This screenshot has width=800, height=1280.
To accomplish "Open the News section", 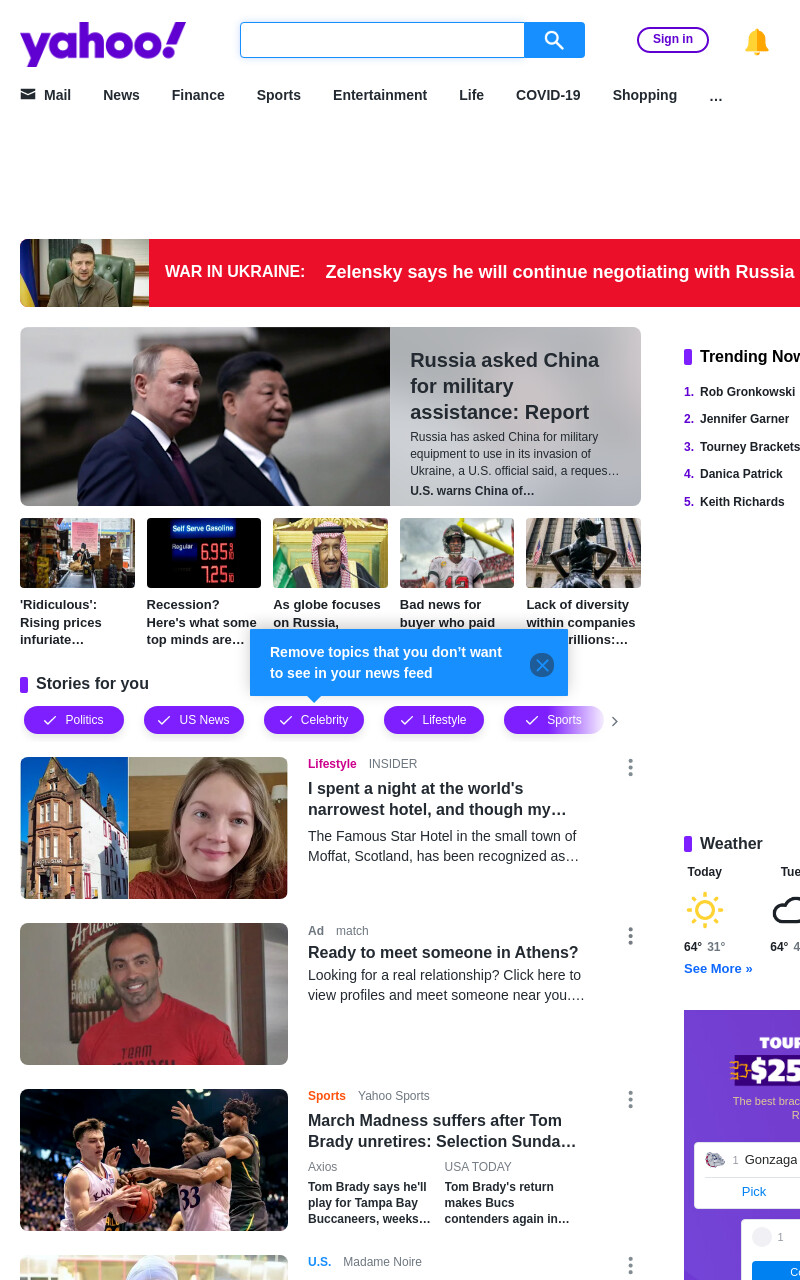I will (121, 95).
